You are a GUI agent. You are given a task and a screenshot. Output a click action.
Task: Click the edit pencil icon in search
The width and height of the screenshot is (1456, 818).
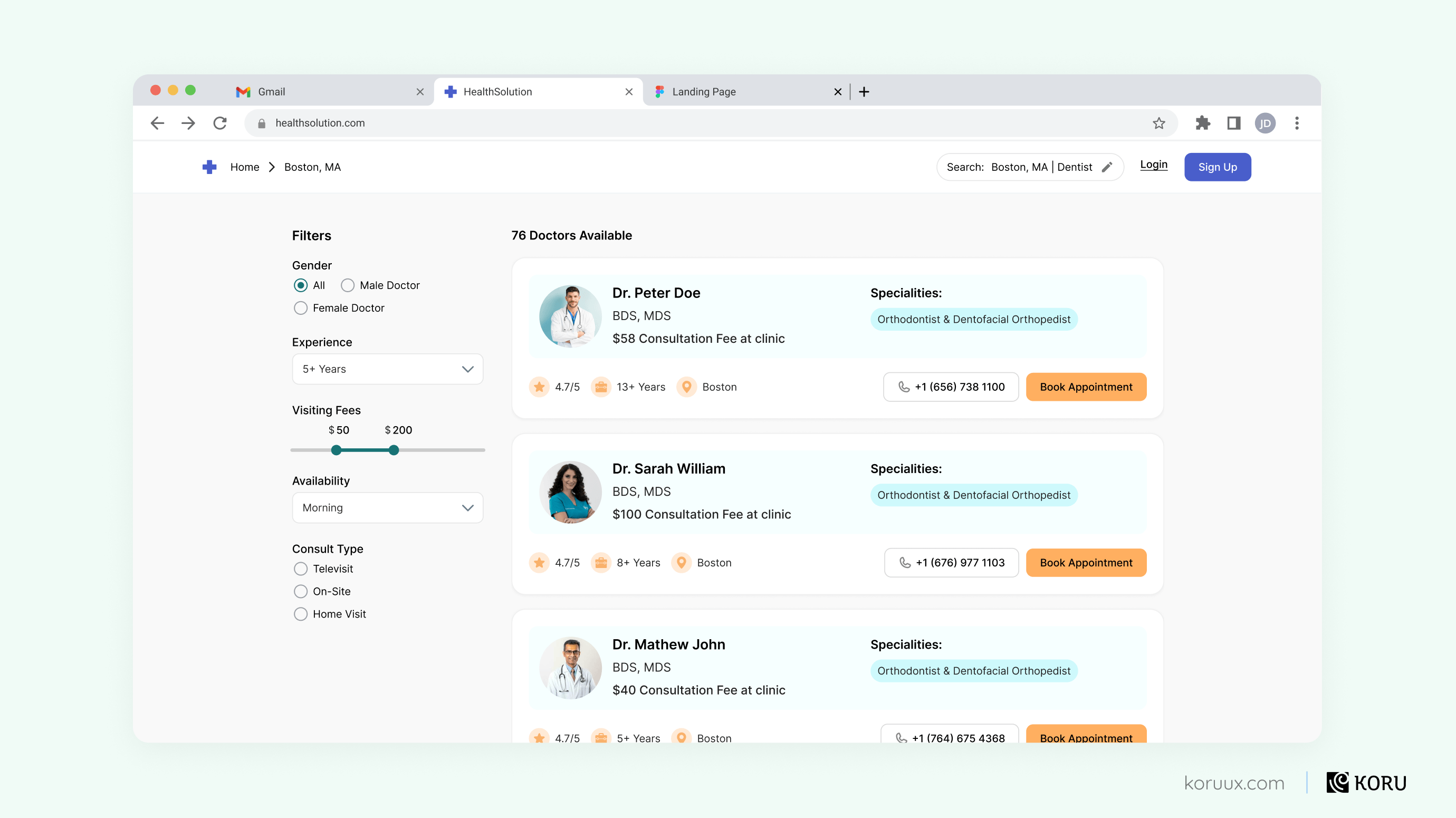(x=1107, y=167)
